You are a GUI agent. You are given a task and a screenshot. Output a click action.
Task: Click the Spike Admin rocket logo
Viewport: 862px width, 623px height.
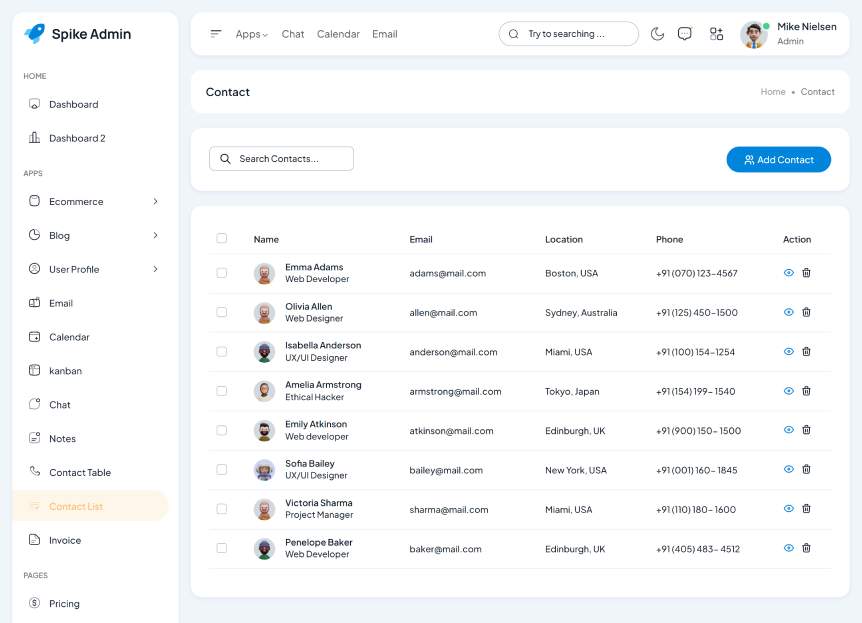pos(35,34)
